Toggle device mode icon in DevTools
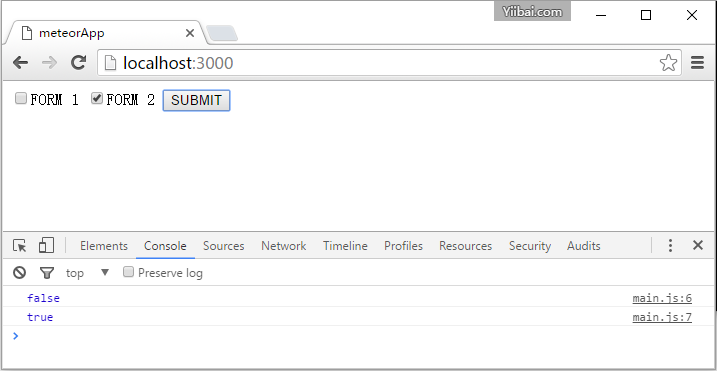 coord(46,245)
